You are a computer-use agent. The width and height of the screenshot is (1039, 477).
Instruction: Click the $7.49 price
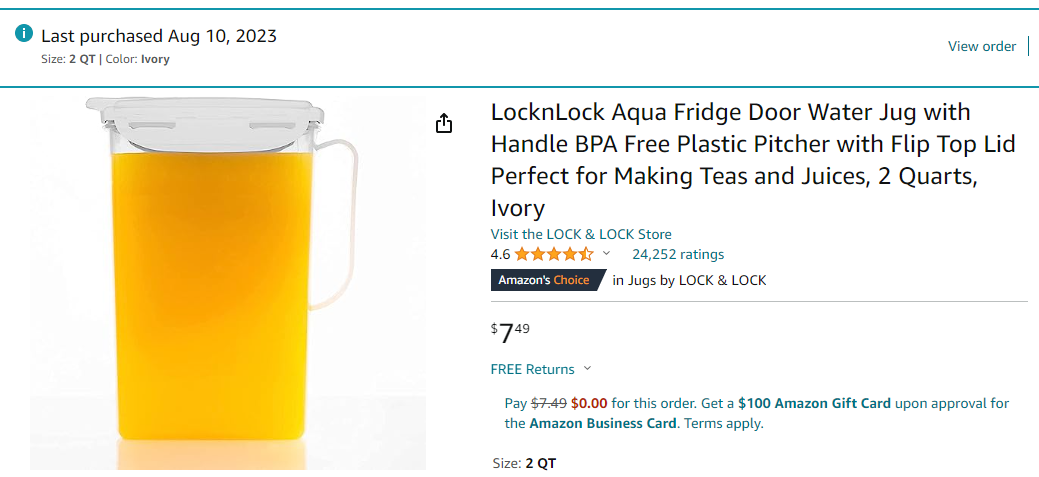click(511, 332)
